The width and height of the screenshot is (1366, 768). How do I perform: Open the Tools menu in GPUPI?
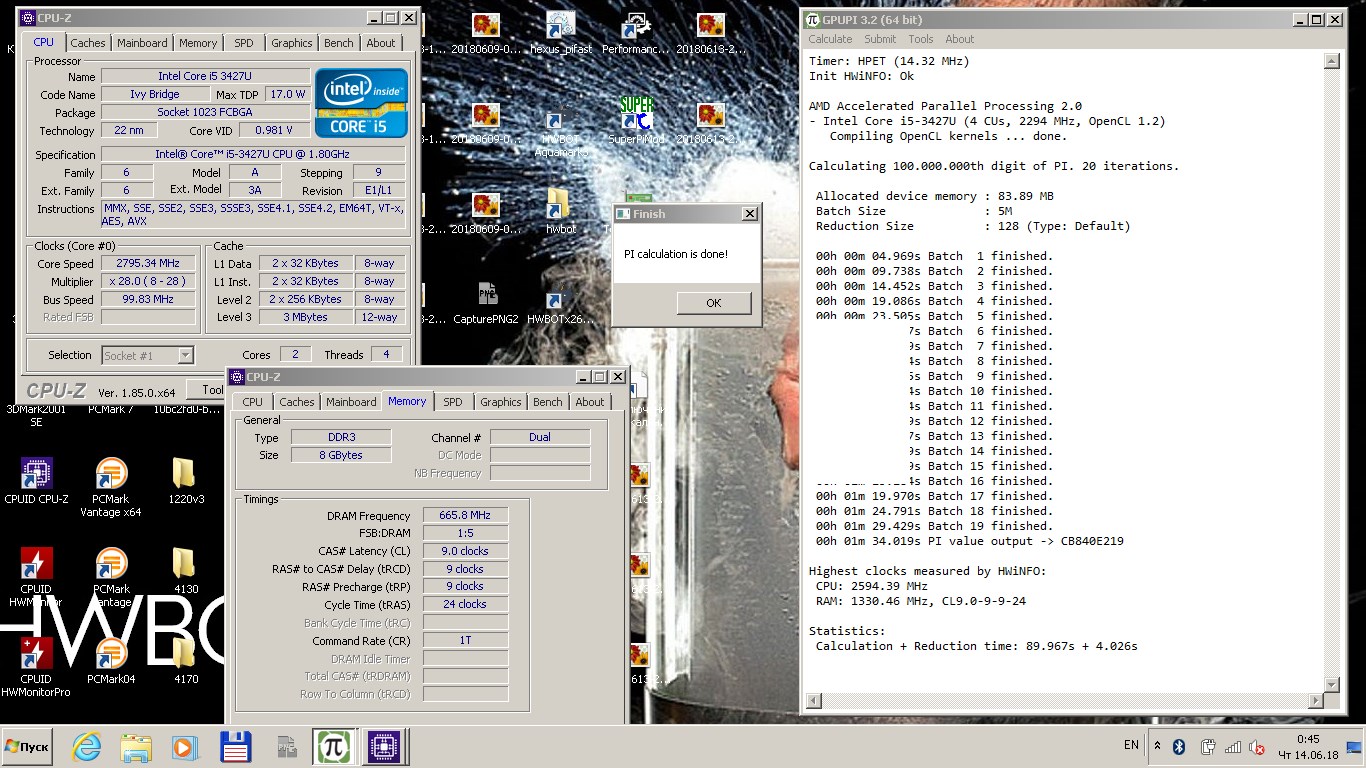(920, 39)
